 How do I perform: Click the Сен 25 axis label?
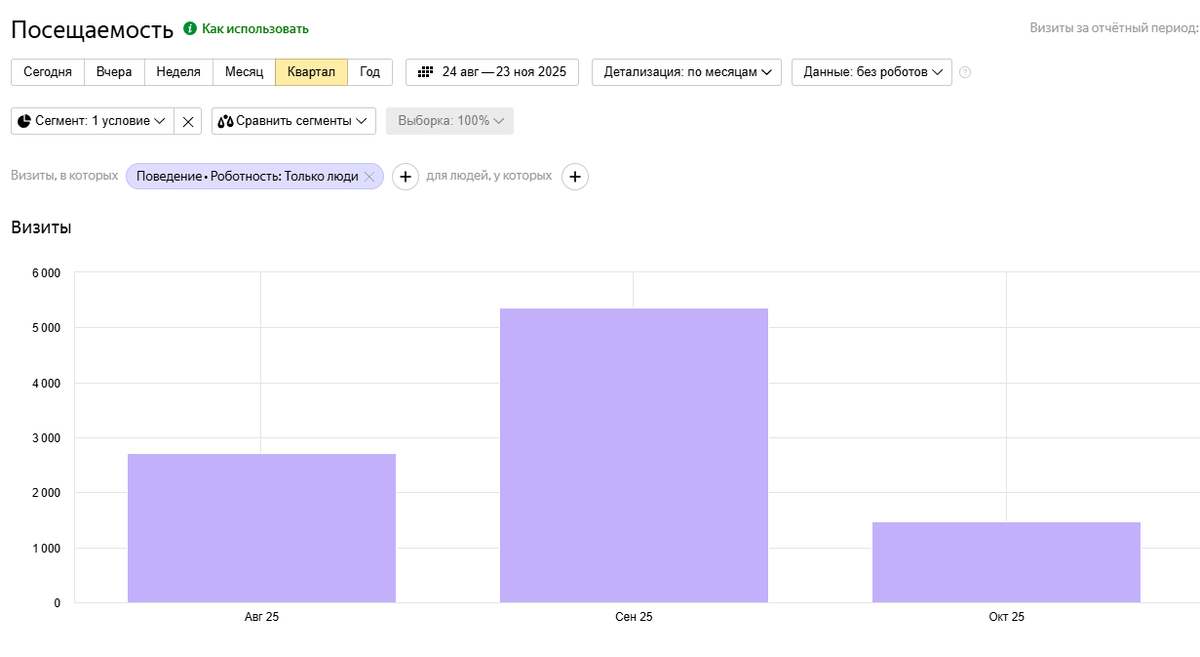click(x=634, y=617)
